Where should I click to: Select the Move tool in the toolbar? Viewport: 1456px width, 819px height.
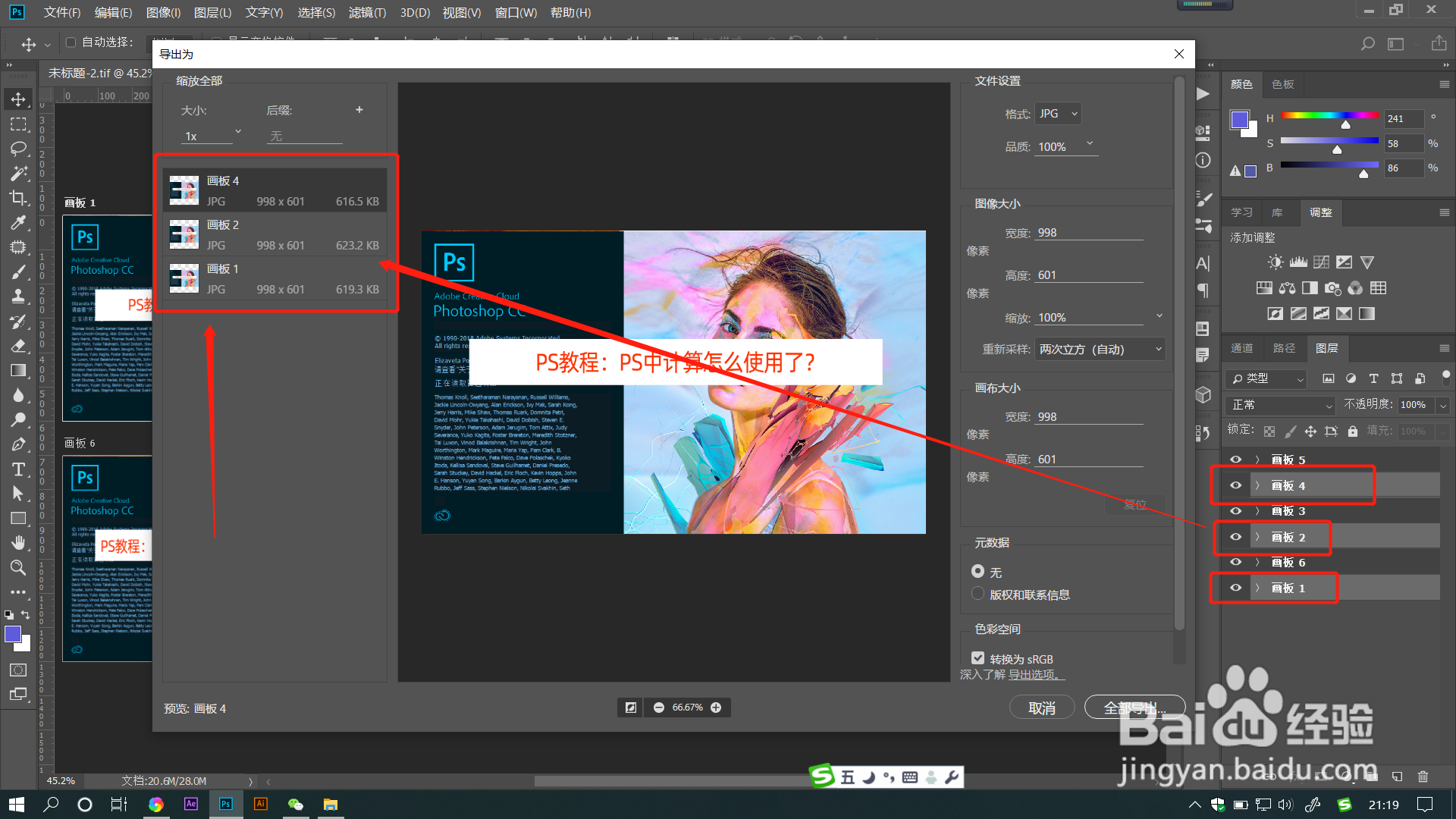click(18, 99)
